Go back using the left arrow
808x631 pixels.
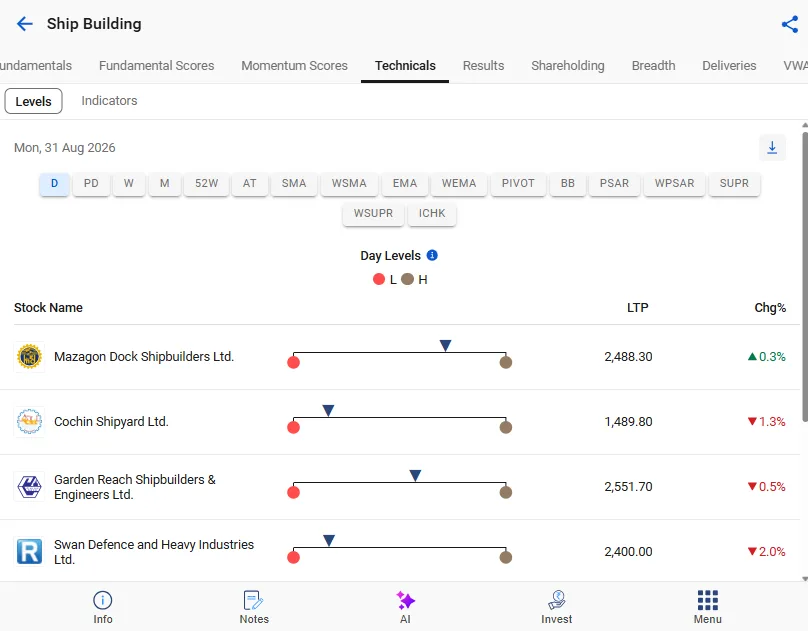[x=24, y=24]
